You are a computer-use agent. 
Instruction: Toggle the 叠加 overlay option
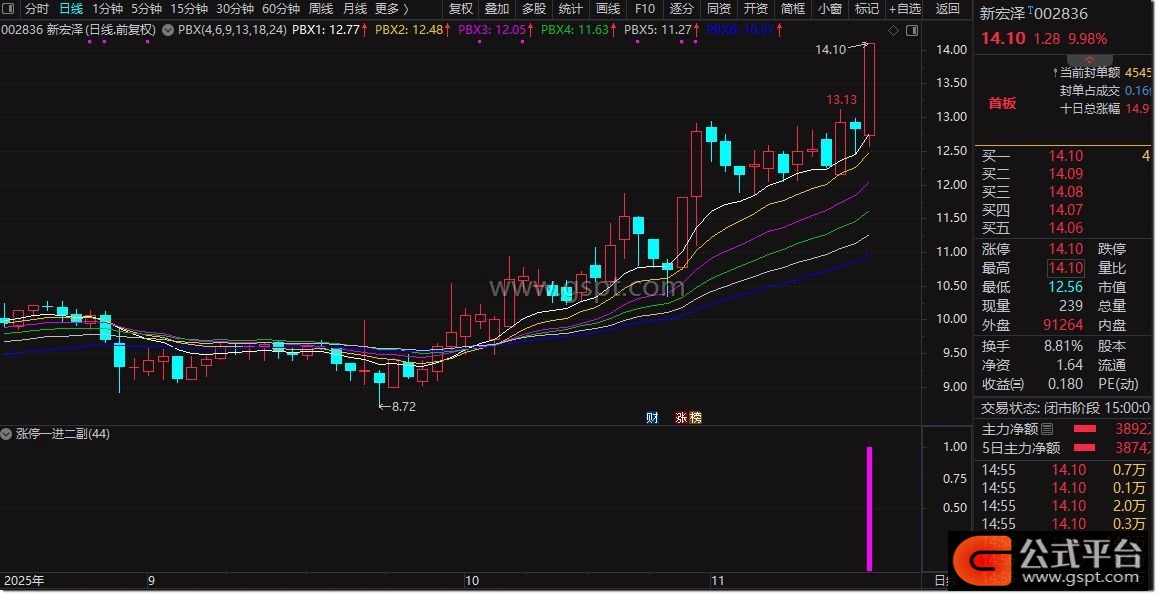coord(497,9)
